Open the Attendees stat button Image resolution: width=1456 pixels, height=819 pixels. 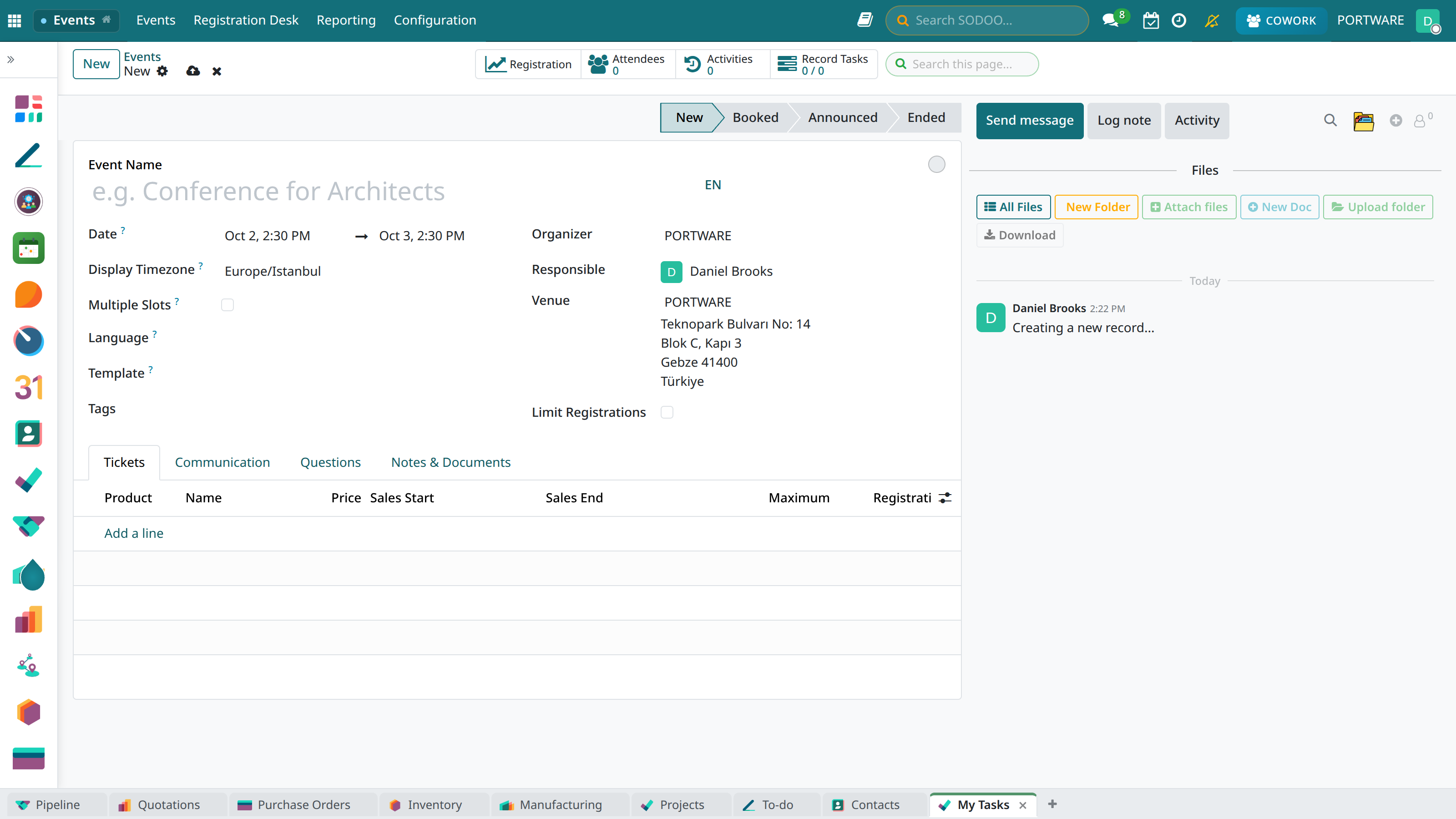tap(627, 64)
